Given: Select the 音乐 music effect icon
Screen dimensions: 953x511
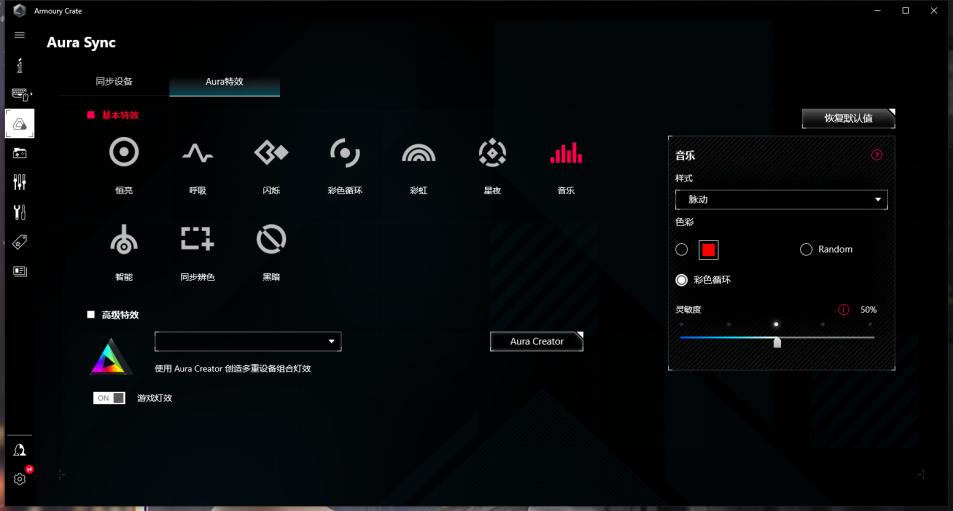Looking at the screenshot, I should (x=566, y=153).
